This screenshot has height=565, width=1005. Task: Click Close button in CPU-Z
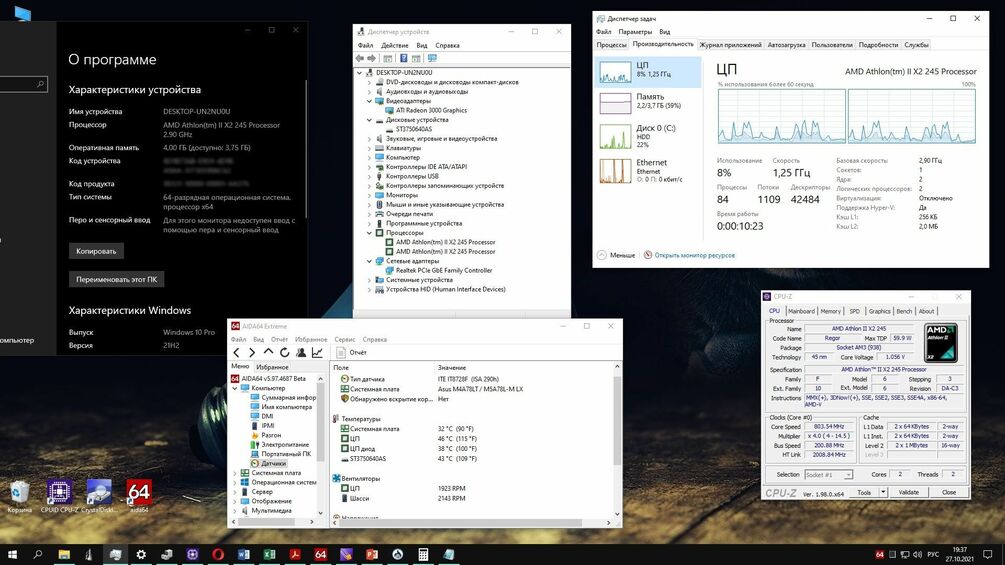tap(949, 493)
